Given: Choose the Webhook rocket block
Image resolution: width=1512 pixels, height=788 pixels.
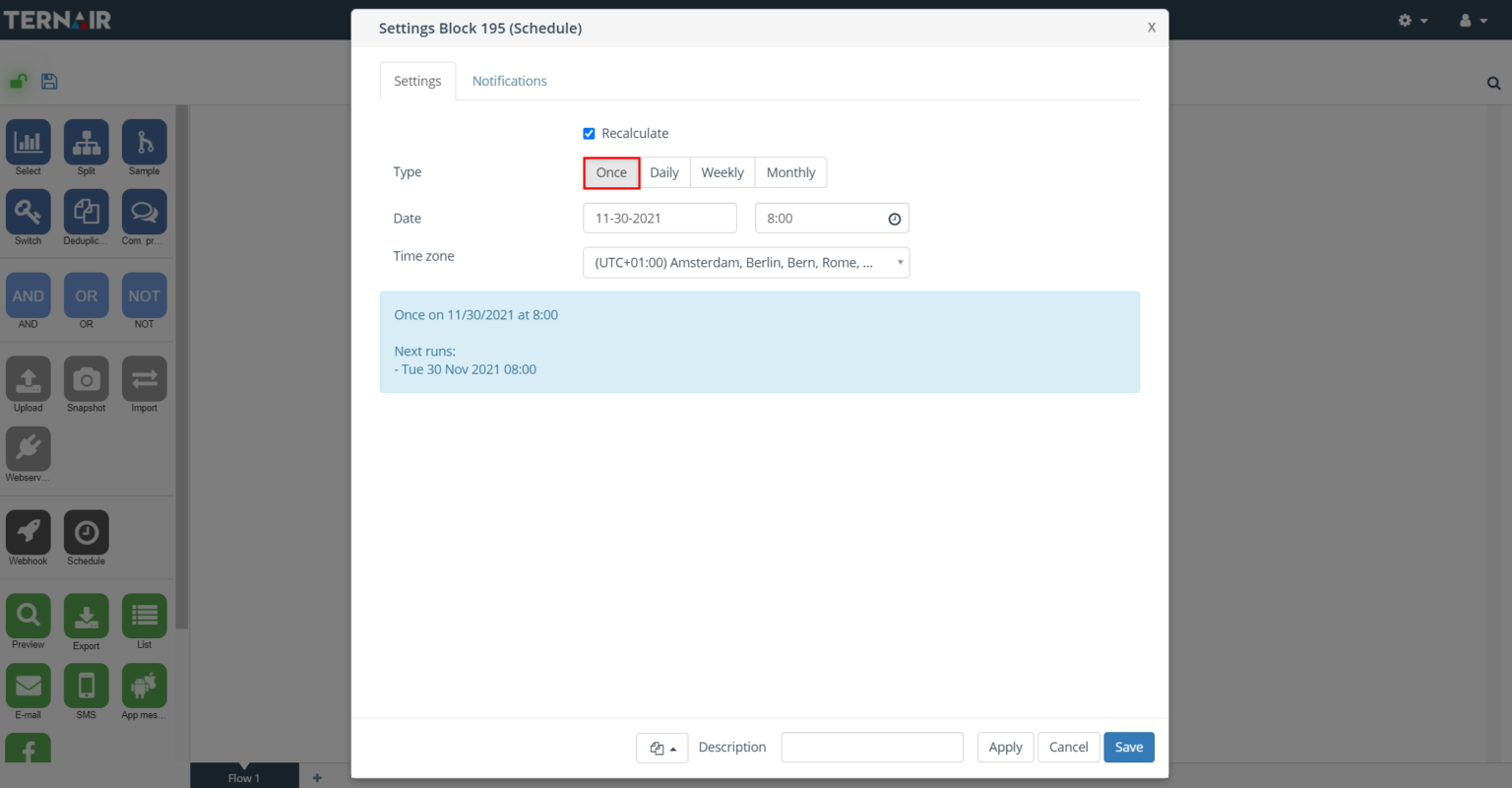Looking at the screenshot, I should tap(29, 533).
